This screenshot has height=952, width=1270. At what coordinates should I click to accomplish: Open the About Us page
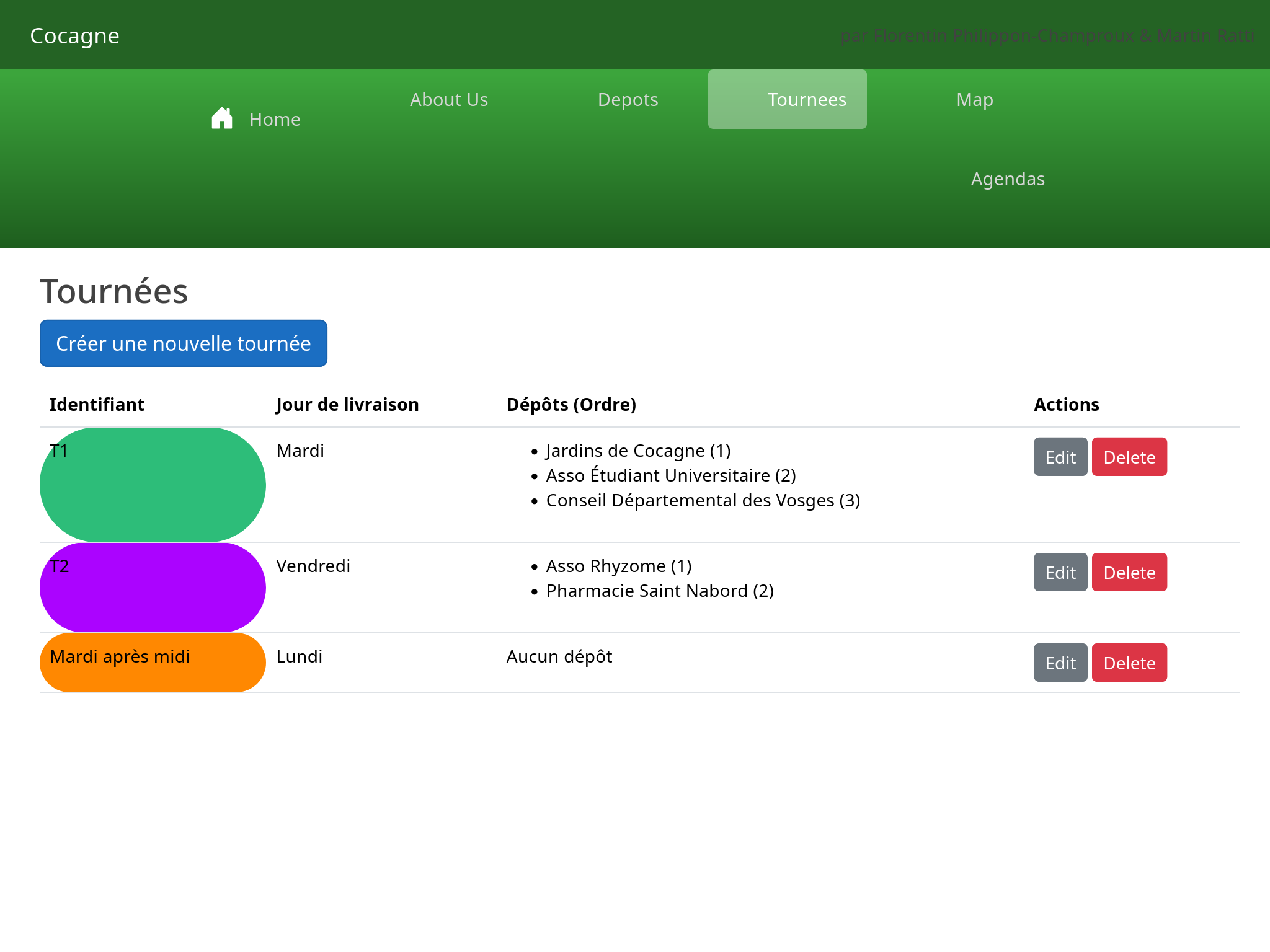449,99
